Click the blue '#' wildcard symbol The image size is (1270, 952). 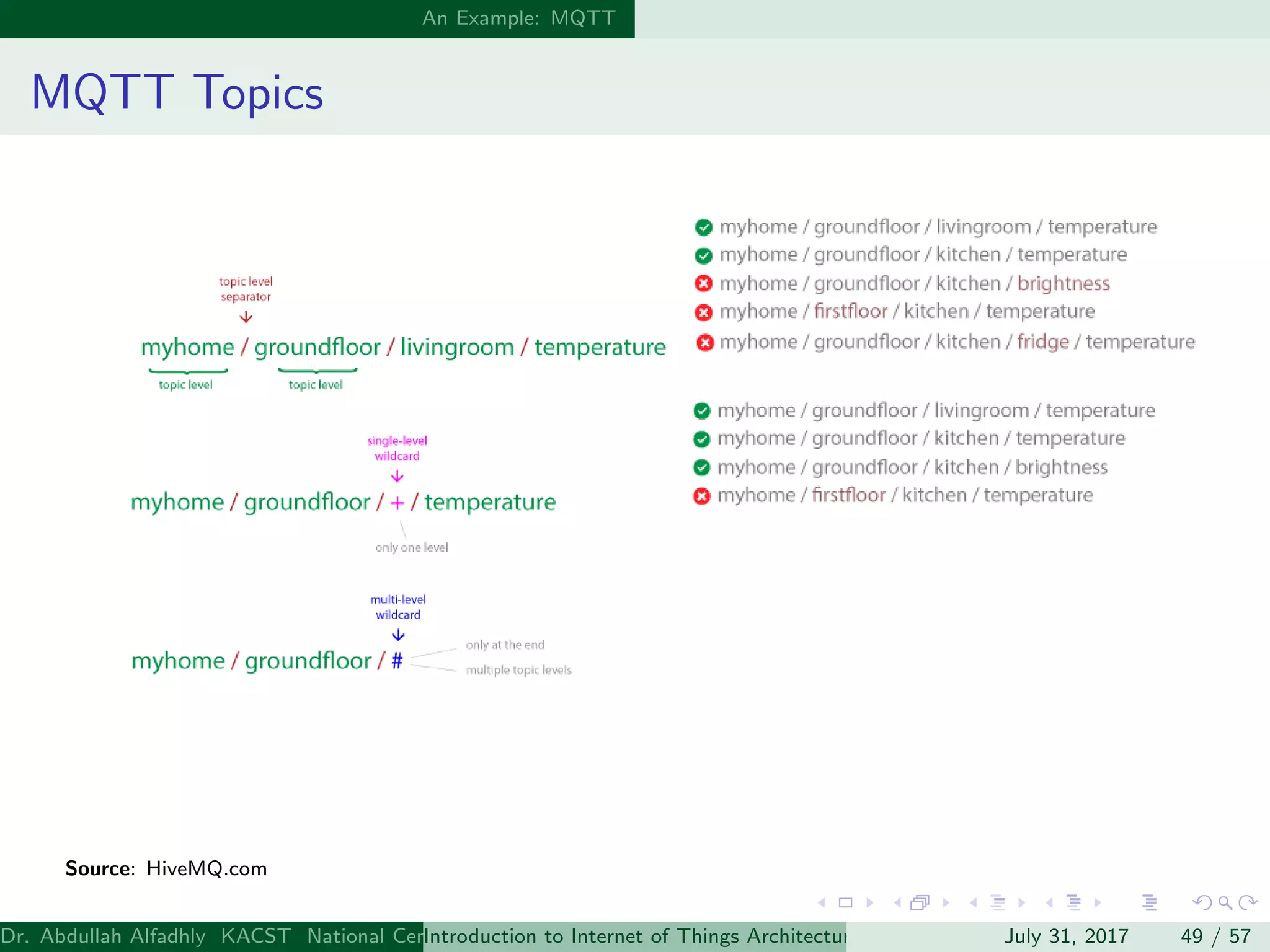pyautogui.click(x=397, y=661)
